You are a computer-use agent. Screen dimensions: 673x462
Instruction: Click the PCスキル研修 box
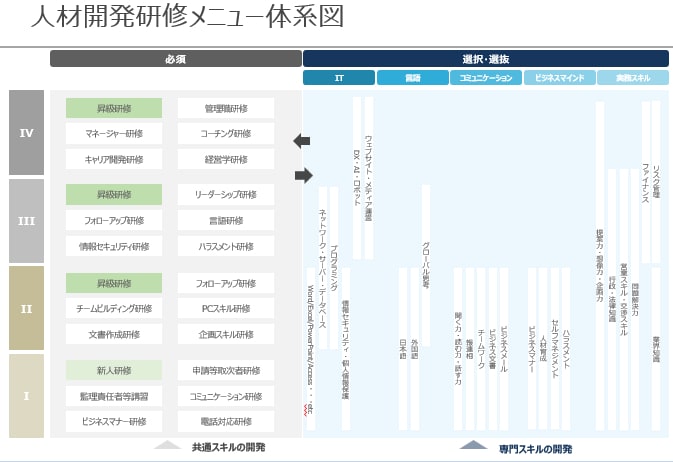click(226, 308)
